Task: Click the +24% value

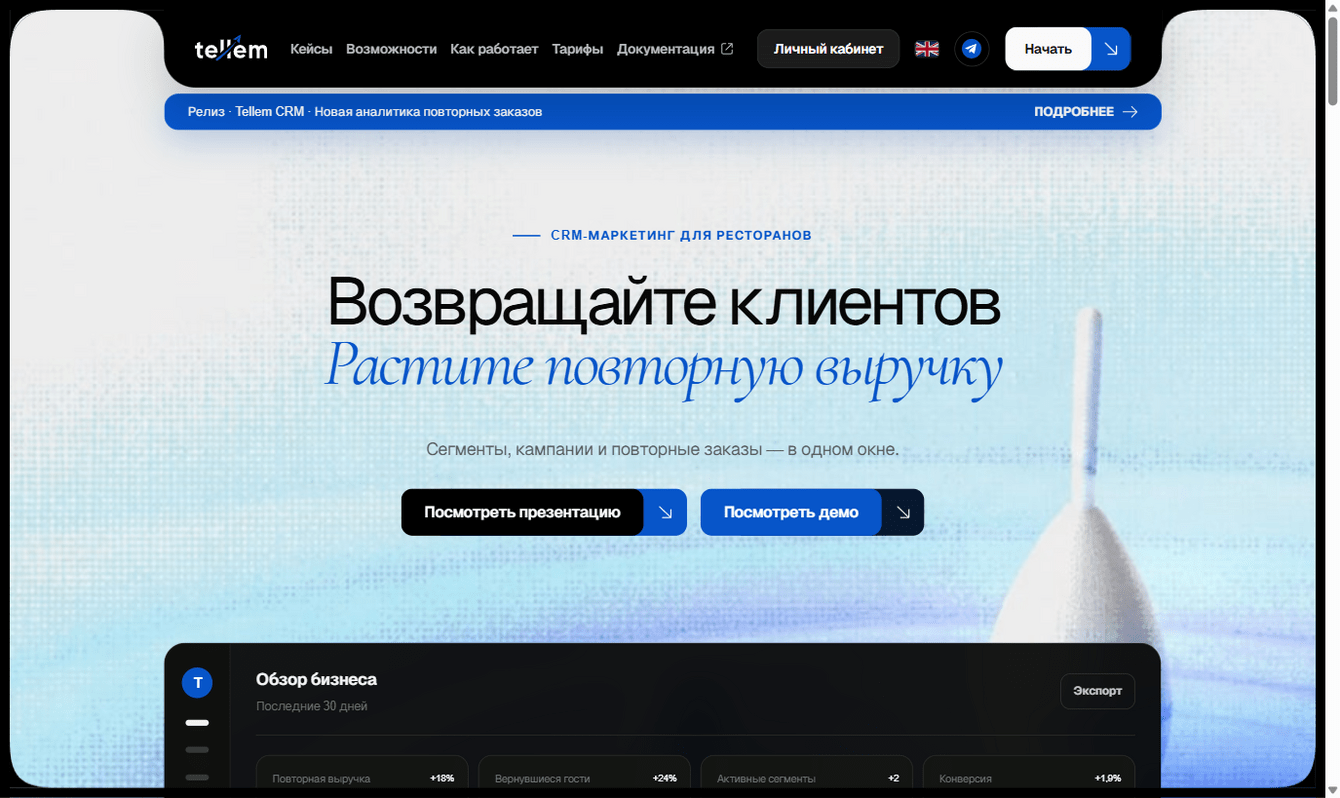Action: click(x=664, y=778)
